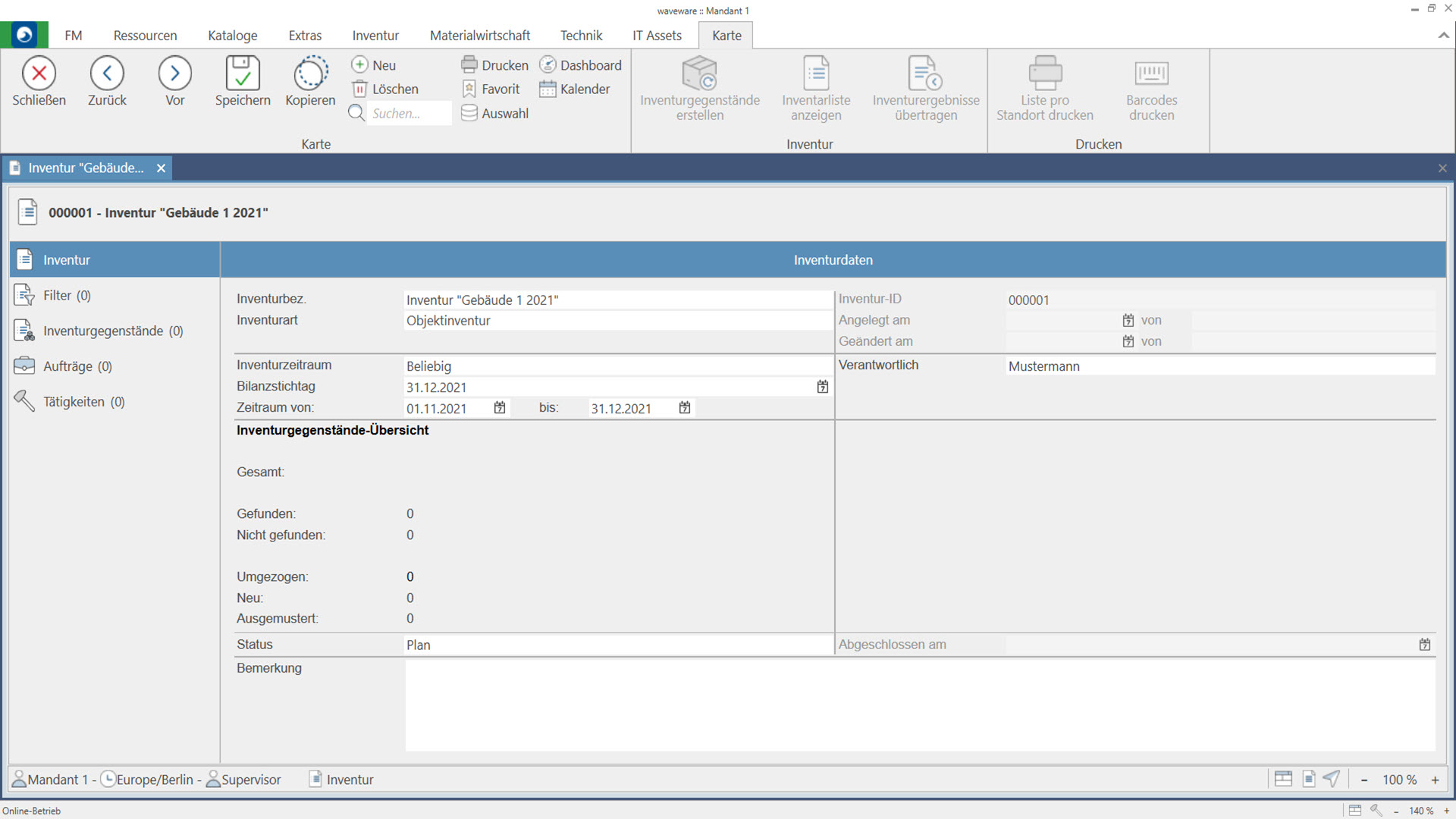This screenshot has width=1456, height=819.
Task: Open the Kalender from the ribbon
Action: (575, 89)
